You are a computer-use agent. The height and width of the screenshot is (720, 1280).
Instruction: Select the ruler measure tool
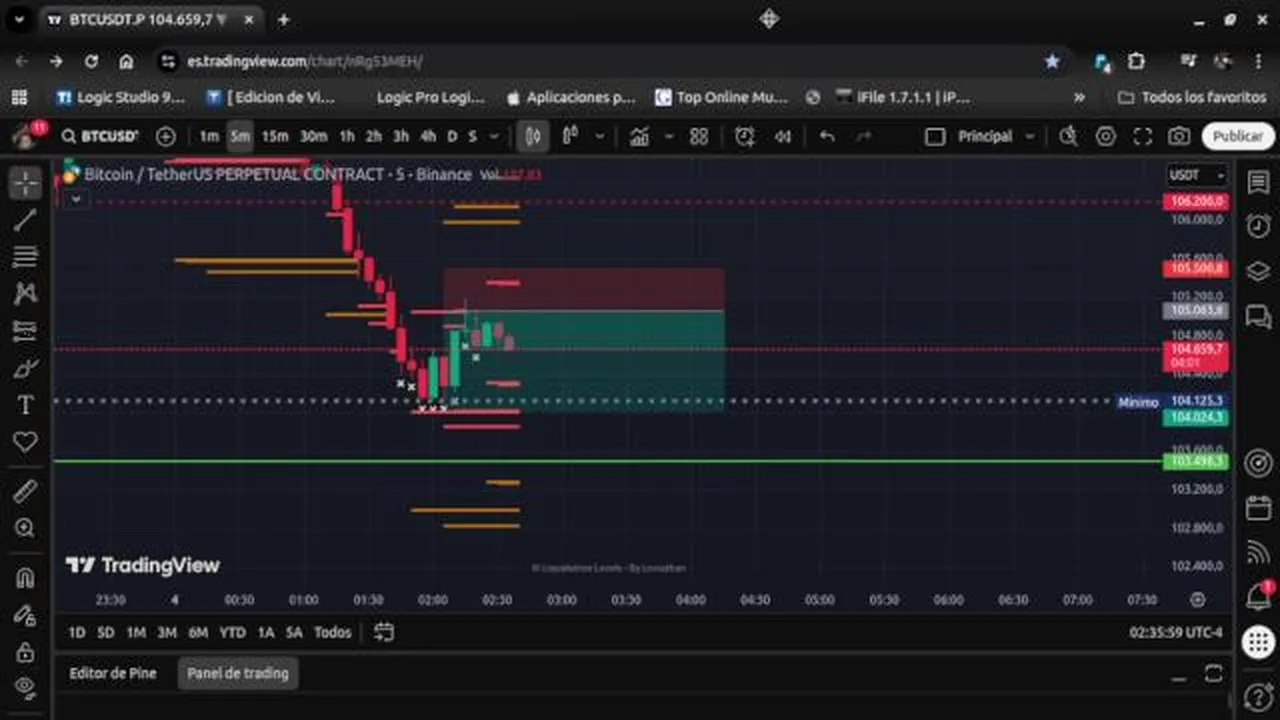[x=25, y=491]
